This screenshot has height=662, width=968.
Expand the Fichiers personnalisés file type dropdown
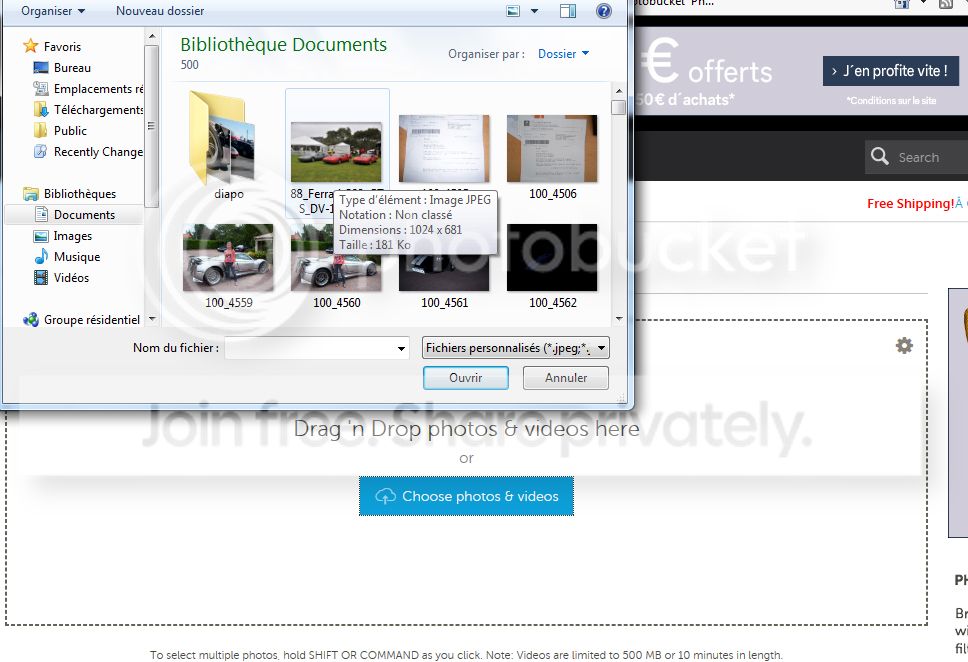coord(516,348)
